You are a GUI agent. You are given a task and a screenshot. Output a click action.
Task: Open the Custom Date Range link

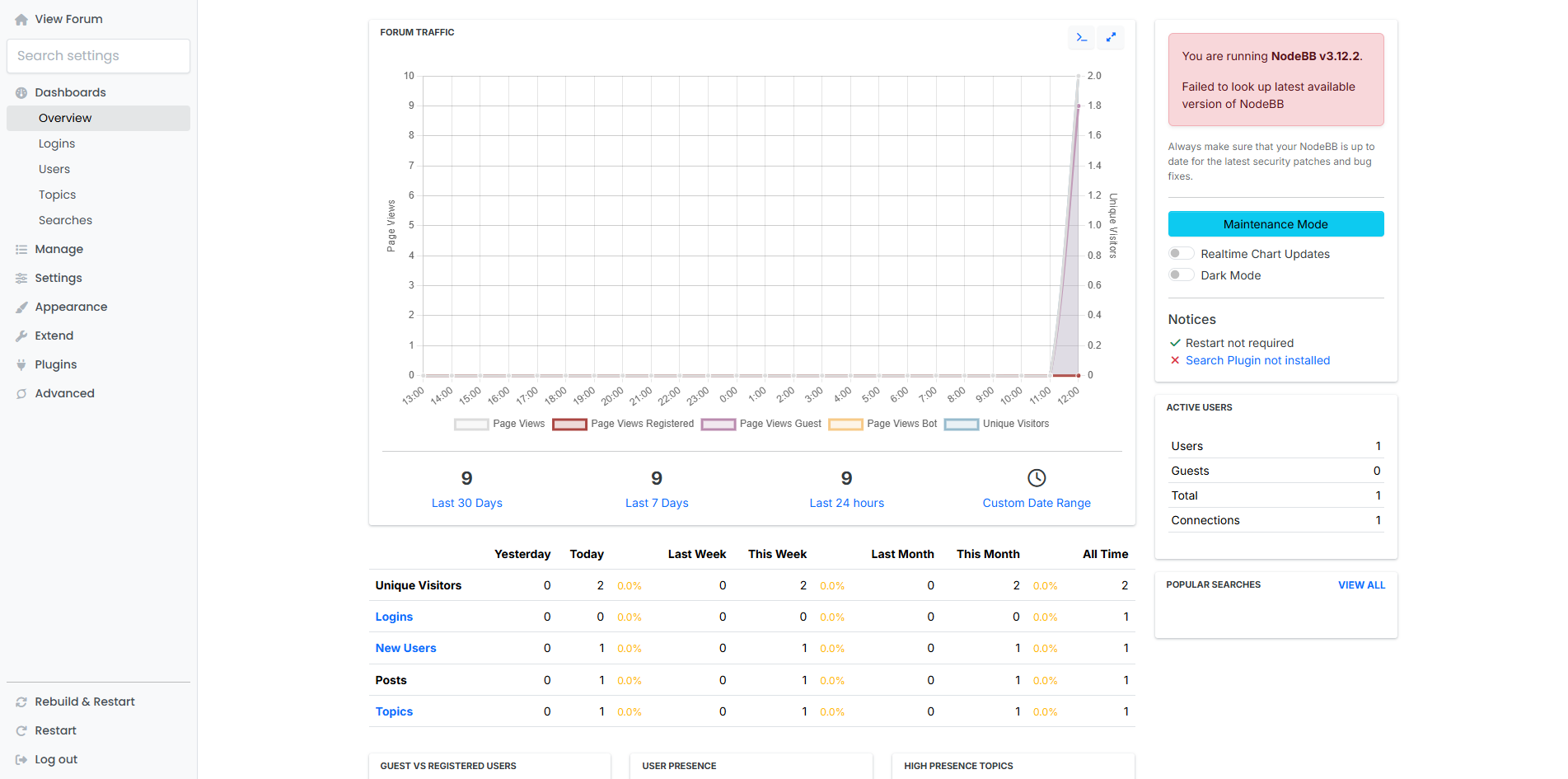tap(1037, 503)
